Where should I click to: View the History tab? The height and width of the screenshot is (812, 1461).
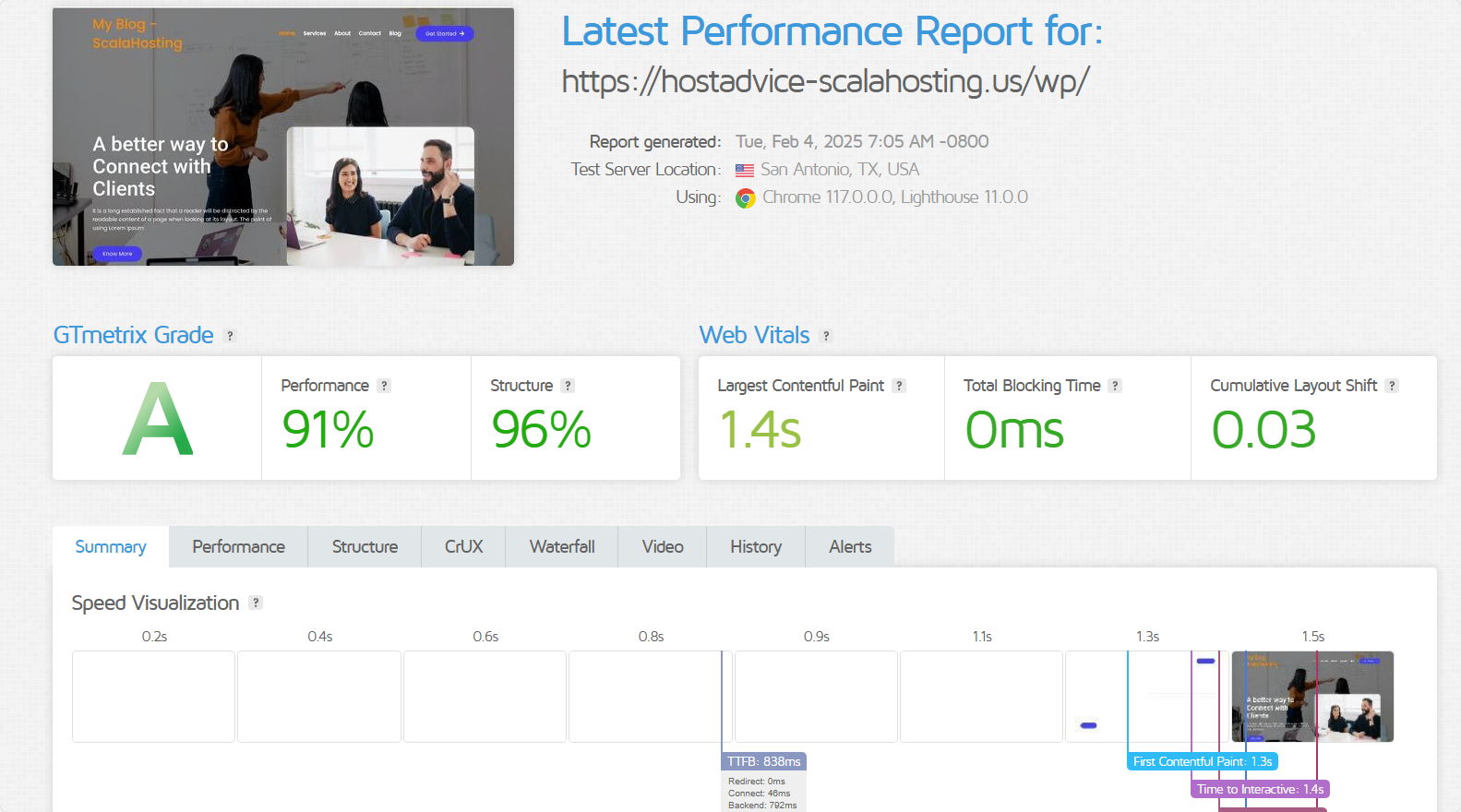tap(756, 546)
